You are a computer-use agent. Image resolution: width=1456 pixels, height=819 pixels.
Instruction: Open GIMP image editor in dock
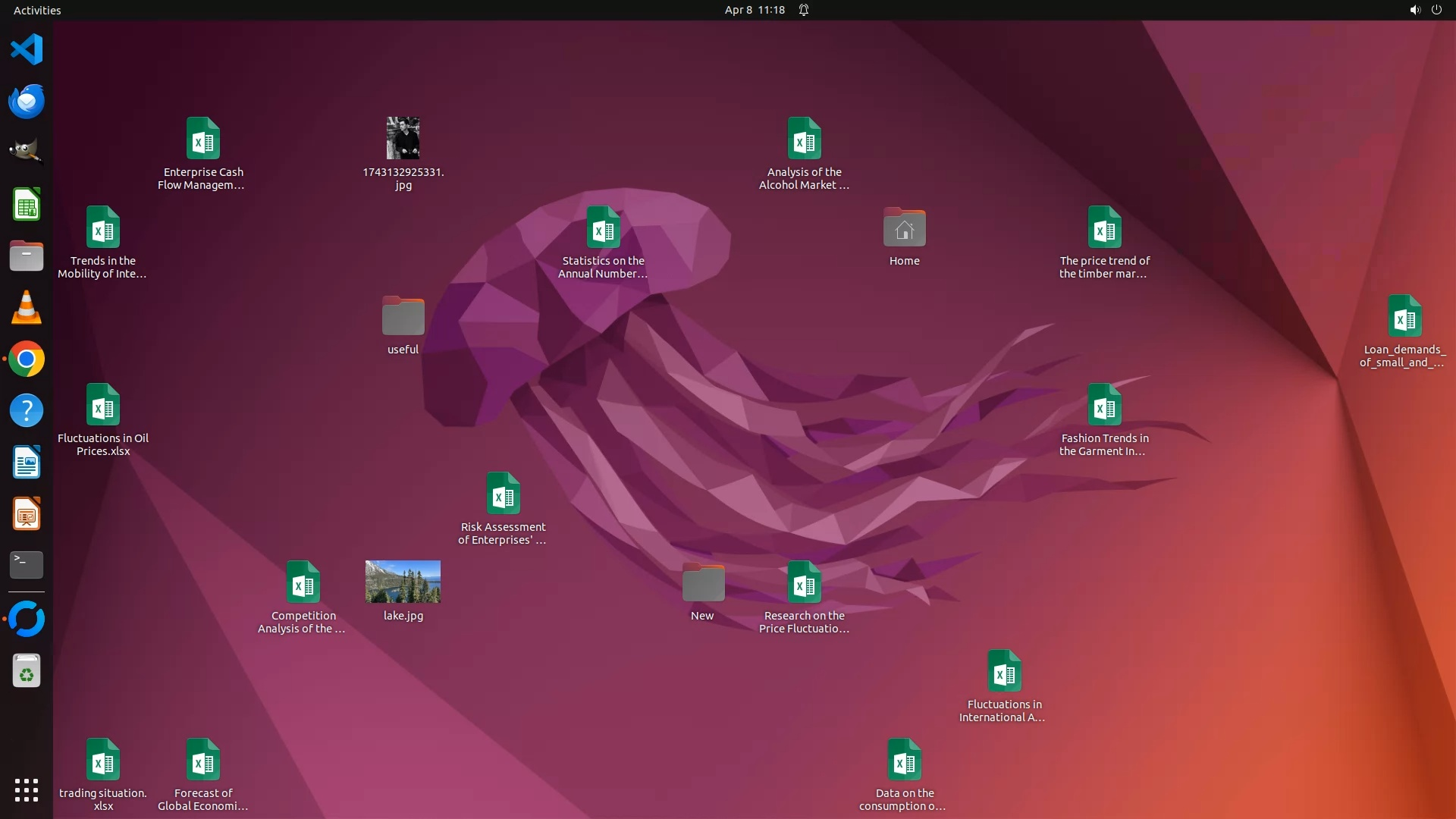(27, 152)
